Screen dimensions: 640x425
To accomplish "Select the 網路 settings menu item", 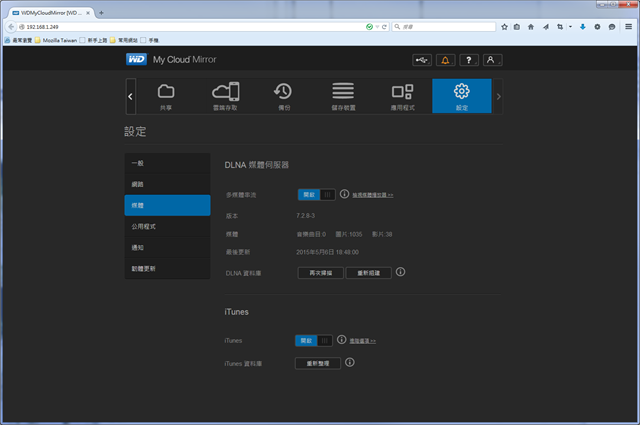I will pyautogui.click(x=167, y=184).
